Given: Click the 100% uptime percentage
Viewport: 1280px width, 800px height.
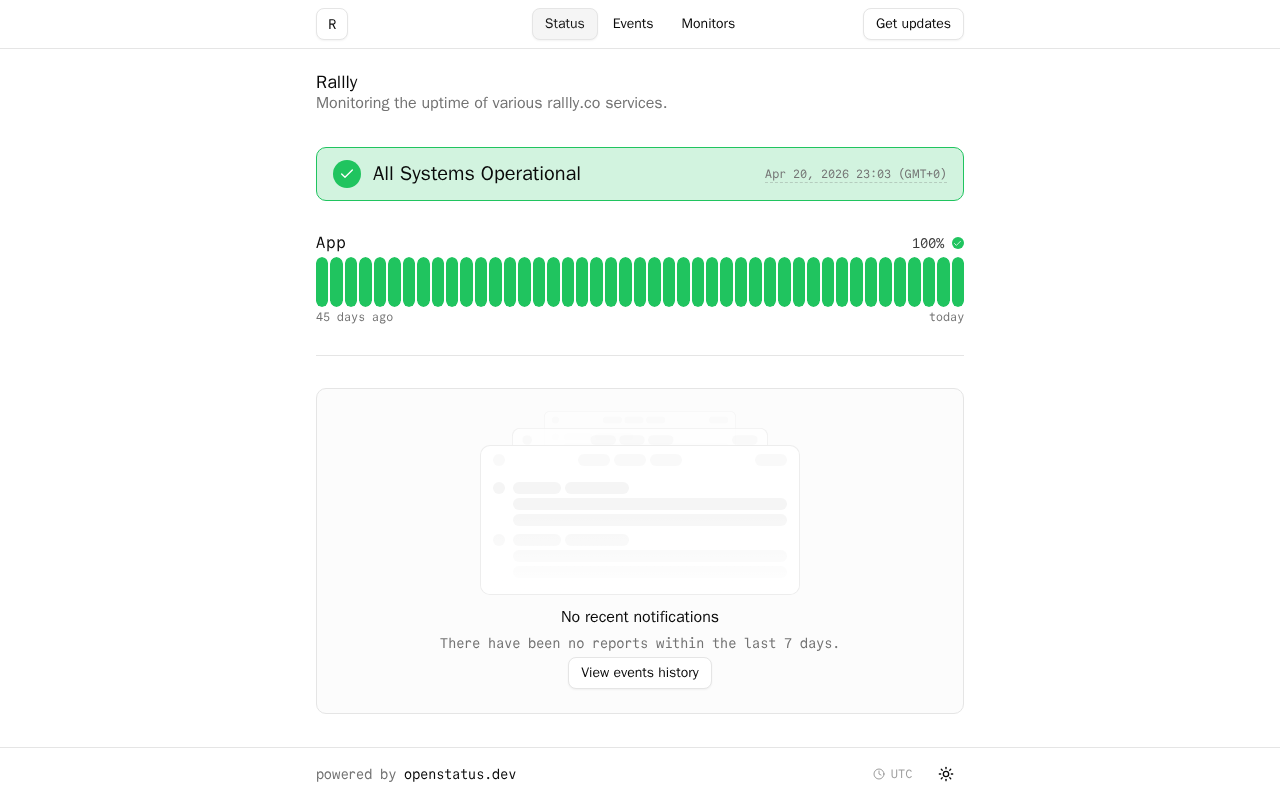Looking at the screenshot, I should click(x=928, y=243).
